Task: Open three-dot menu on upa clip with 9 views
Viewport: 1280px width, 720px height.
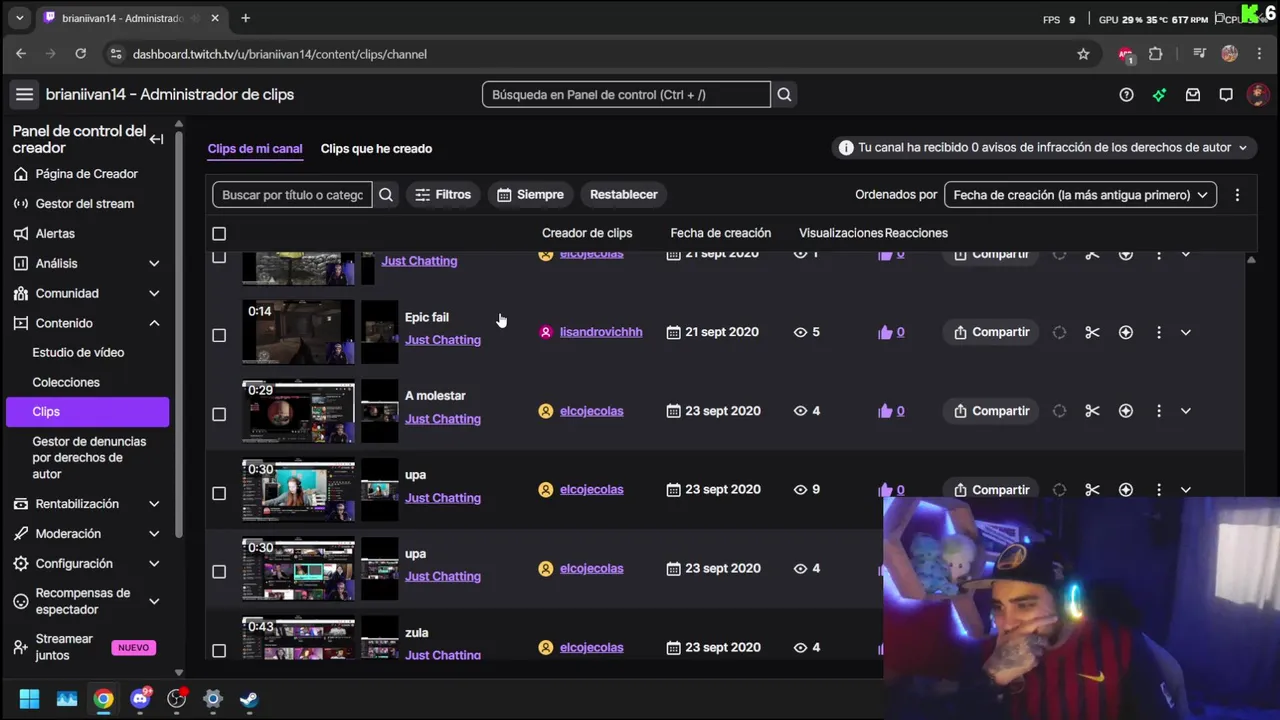Action: click(x=1158, y=490)
